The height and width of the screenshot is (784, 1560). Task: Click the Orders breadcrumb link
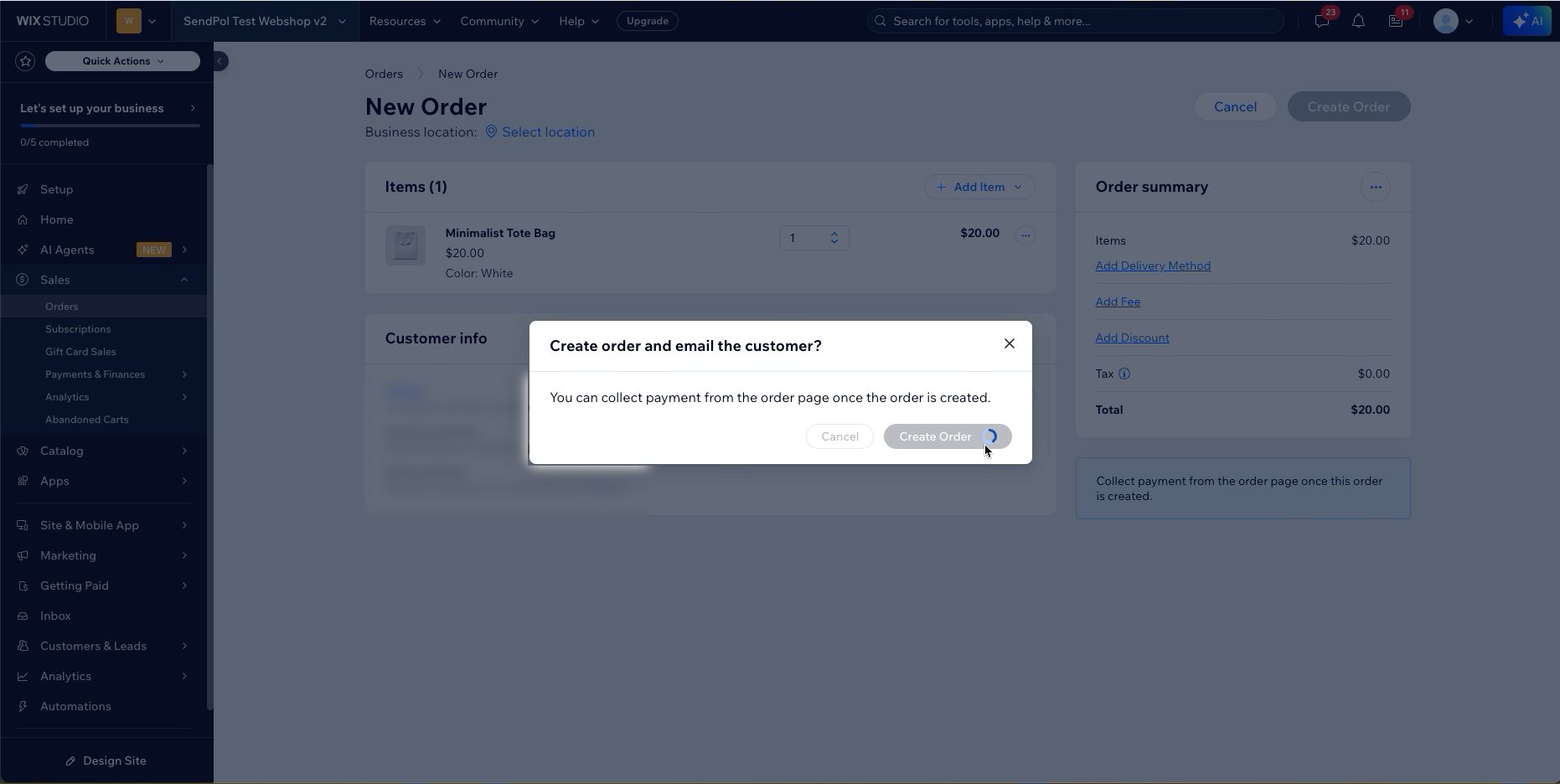[x=384, y=74]
